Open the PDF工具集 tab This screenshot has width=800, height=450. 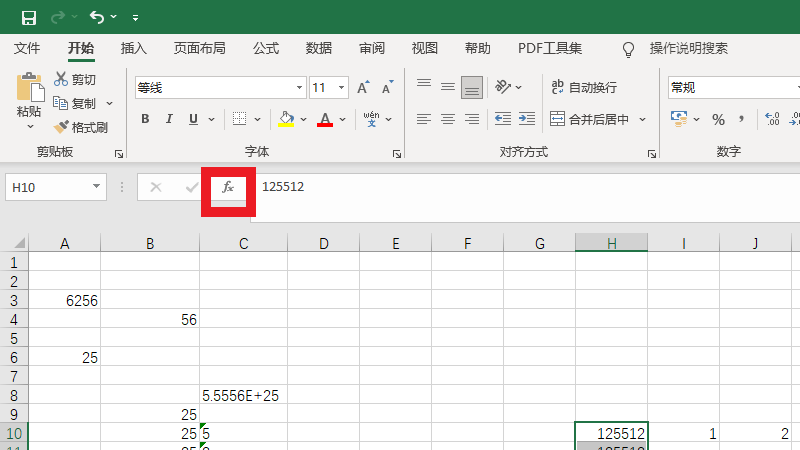550,48
